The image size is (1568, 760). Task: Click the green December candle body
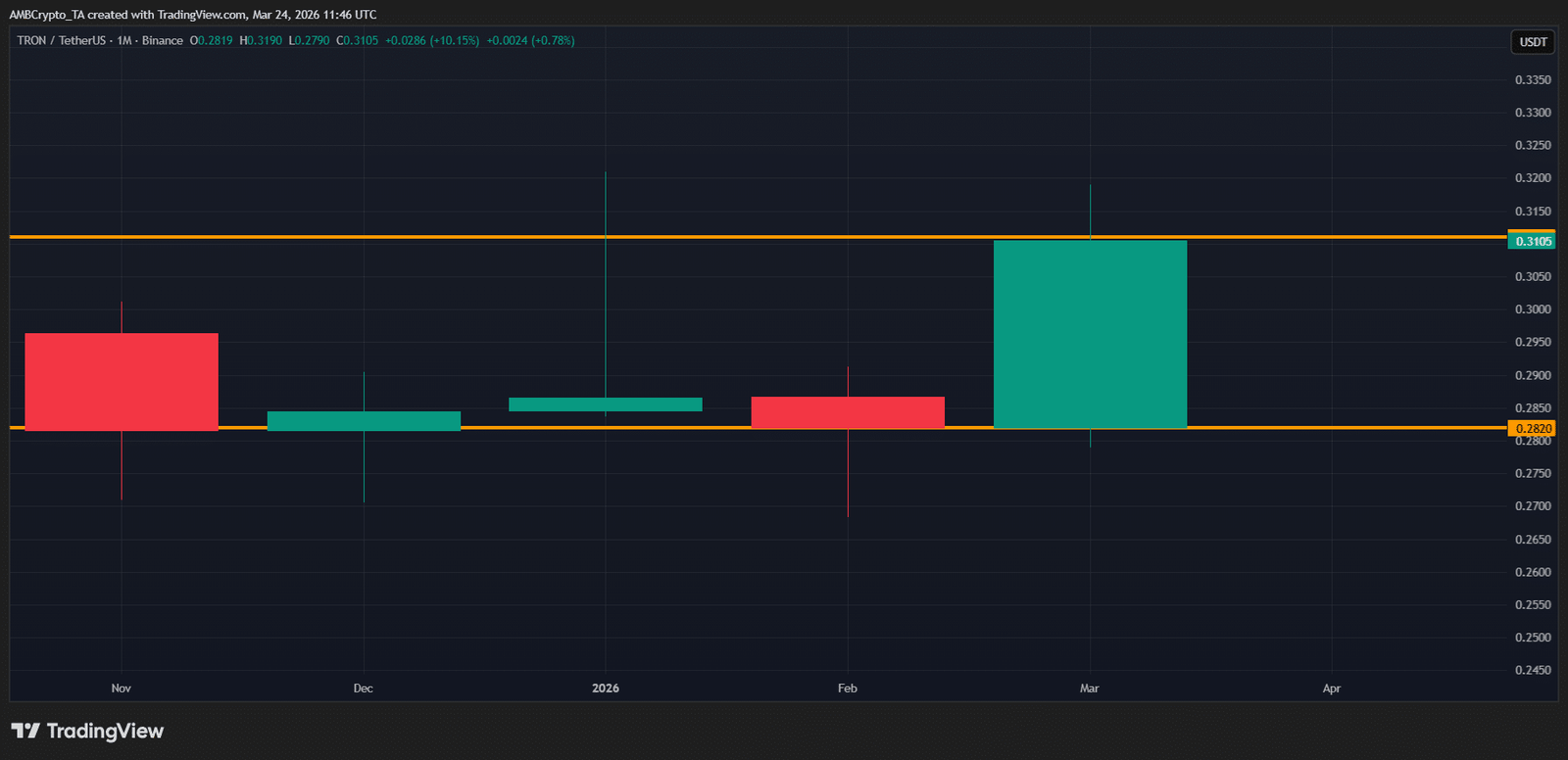364,420
